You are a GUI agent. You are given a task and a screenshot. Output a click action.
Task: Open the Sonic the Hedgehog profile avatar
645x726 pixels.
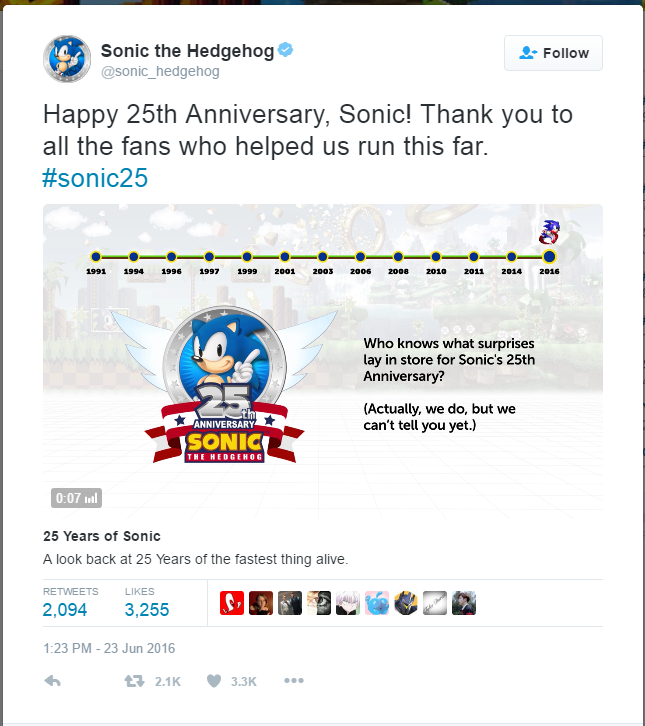[x=67, y=61]
